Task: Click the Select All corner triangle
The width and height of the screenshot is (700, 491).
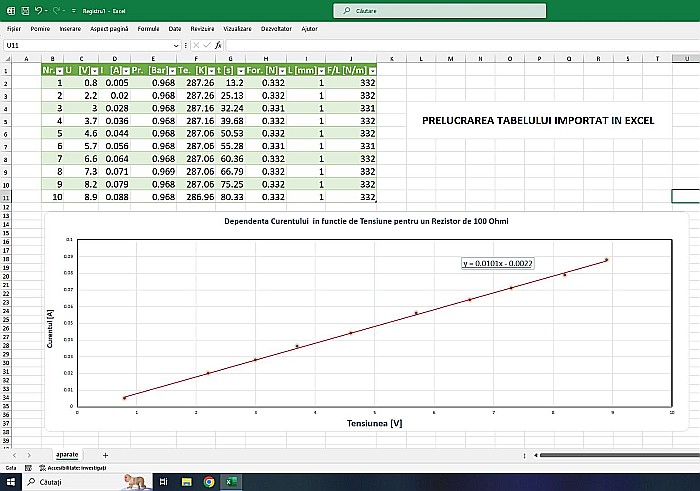Action: (6, 58)
